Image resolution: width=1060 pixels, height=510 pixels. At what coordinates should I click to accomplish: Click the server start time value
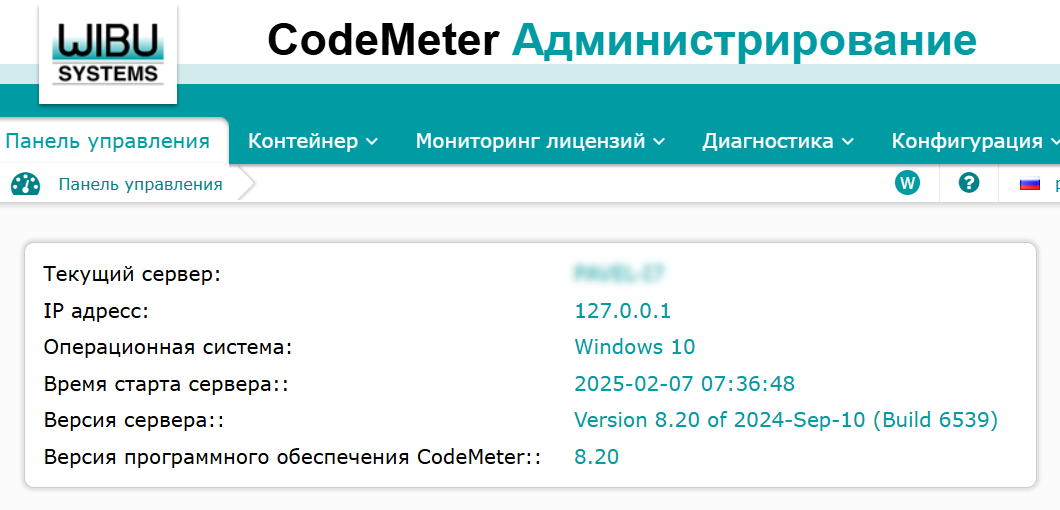[x=684, y=384]
